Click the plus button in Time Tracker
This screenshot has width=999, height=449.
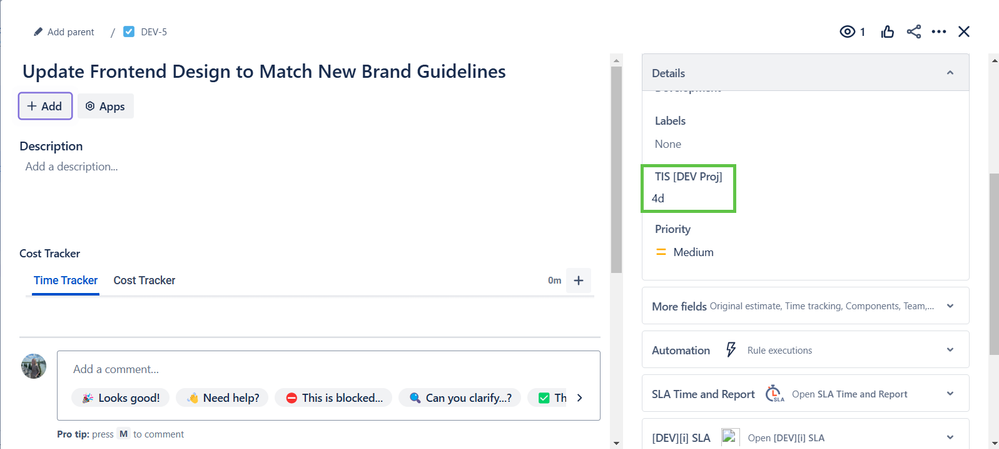click(x=578, y=281)
